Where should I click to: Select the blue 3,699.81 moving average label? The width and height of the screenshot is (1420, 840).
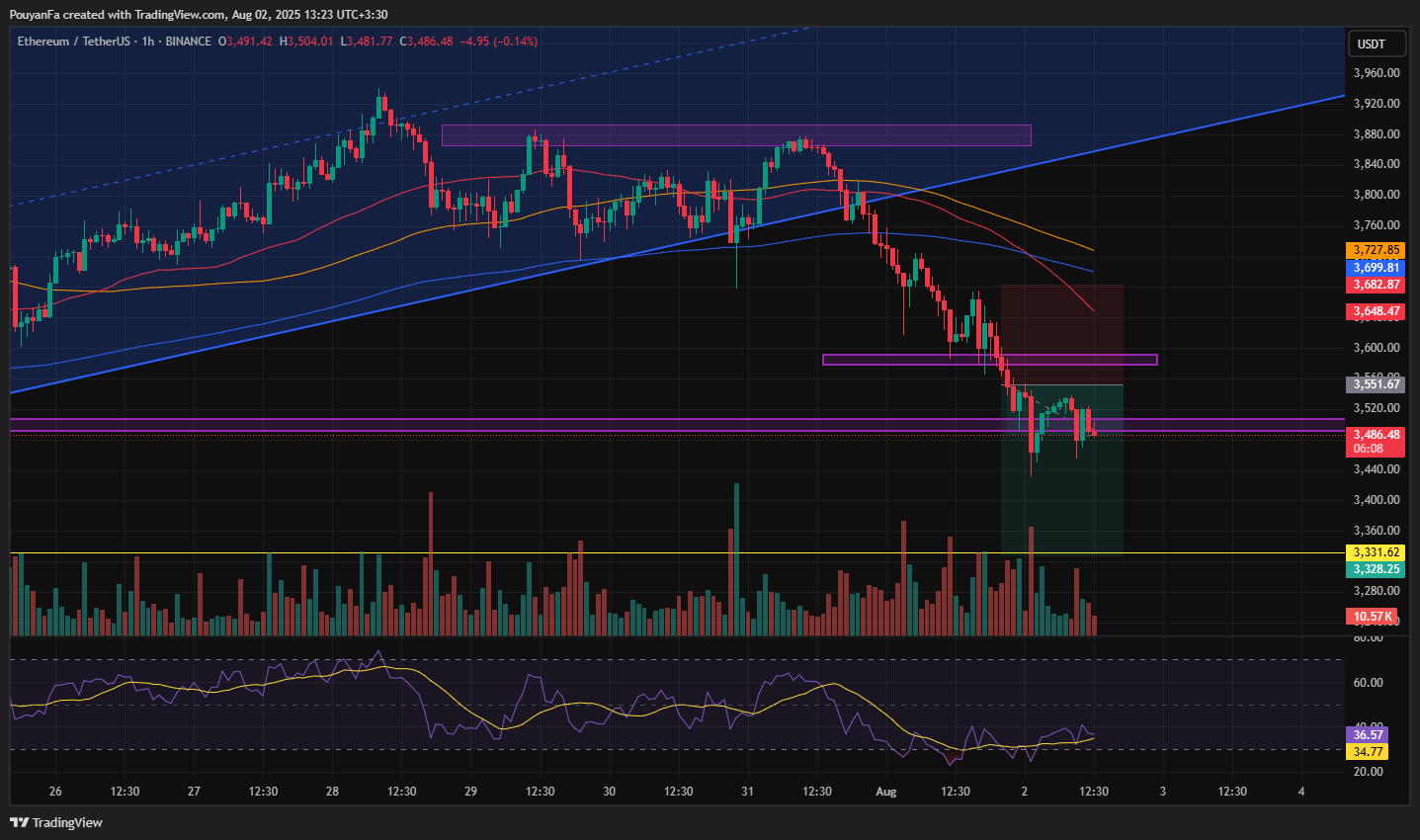pos(1376,268)
